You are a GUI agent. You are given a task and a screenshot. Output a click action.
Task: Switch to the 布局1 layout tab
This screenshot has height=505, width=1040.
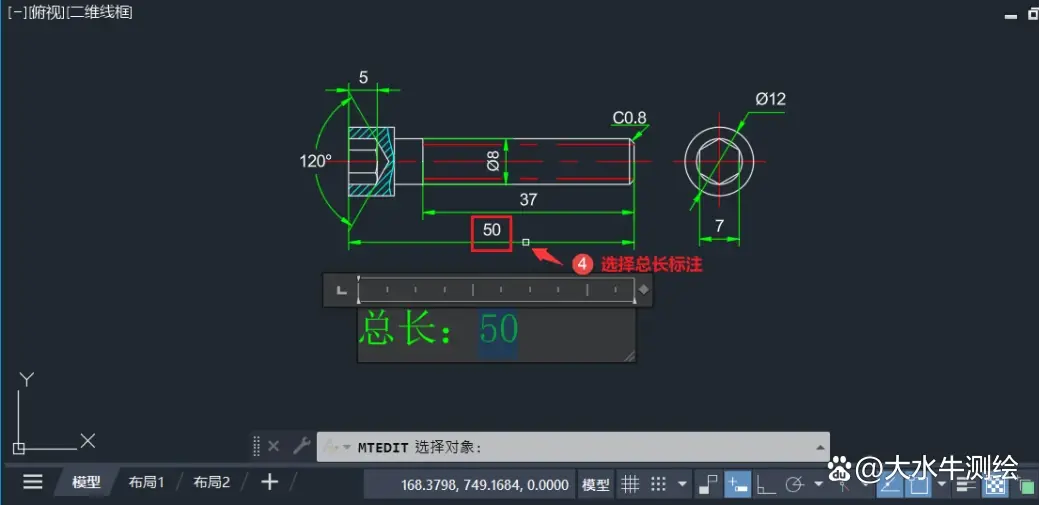point(146,483)
